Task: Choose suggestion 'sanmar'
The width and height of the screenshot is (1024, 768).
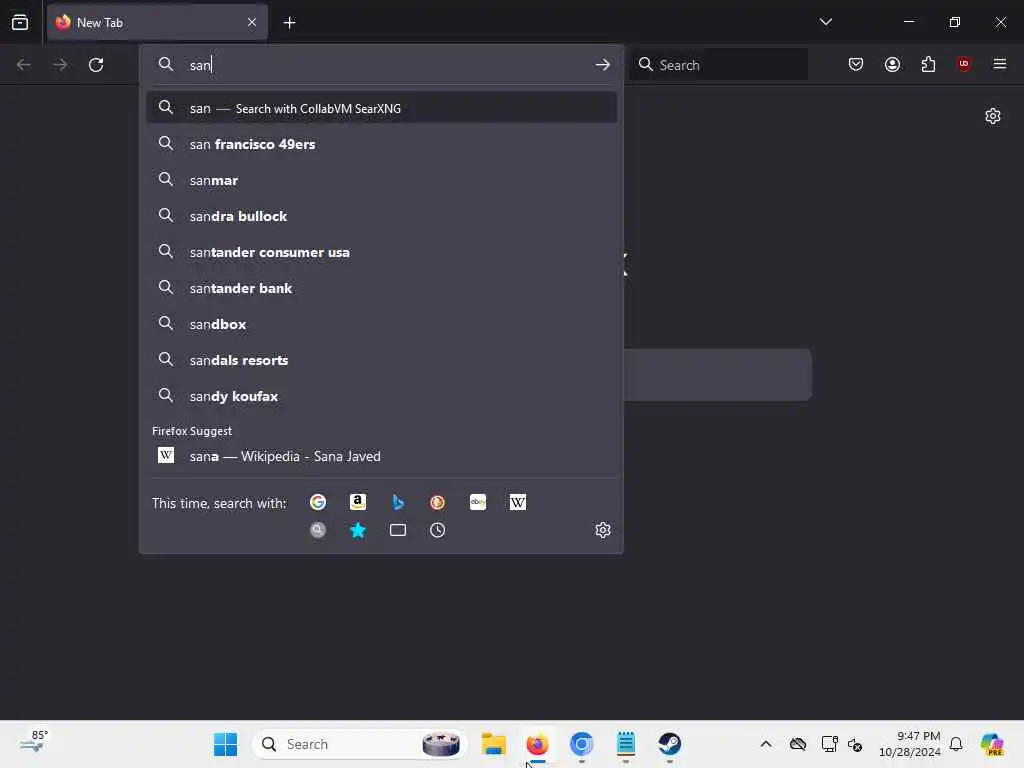Action: (381, 180)
